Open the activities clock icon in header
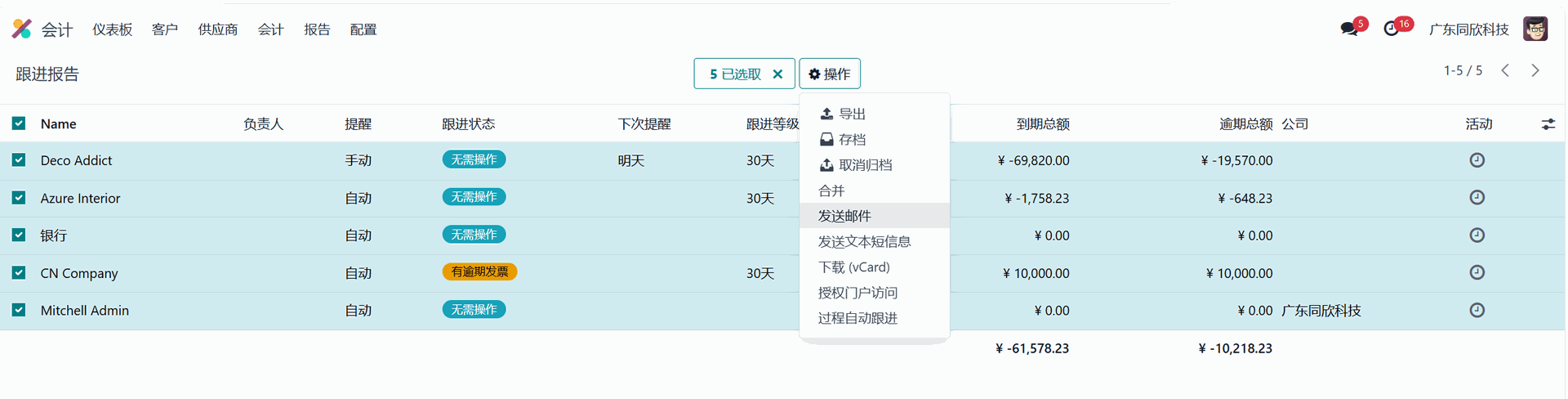The width and height of the screenshot is (1568, 399). 1392,29
